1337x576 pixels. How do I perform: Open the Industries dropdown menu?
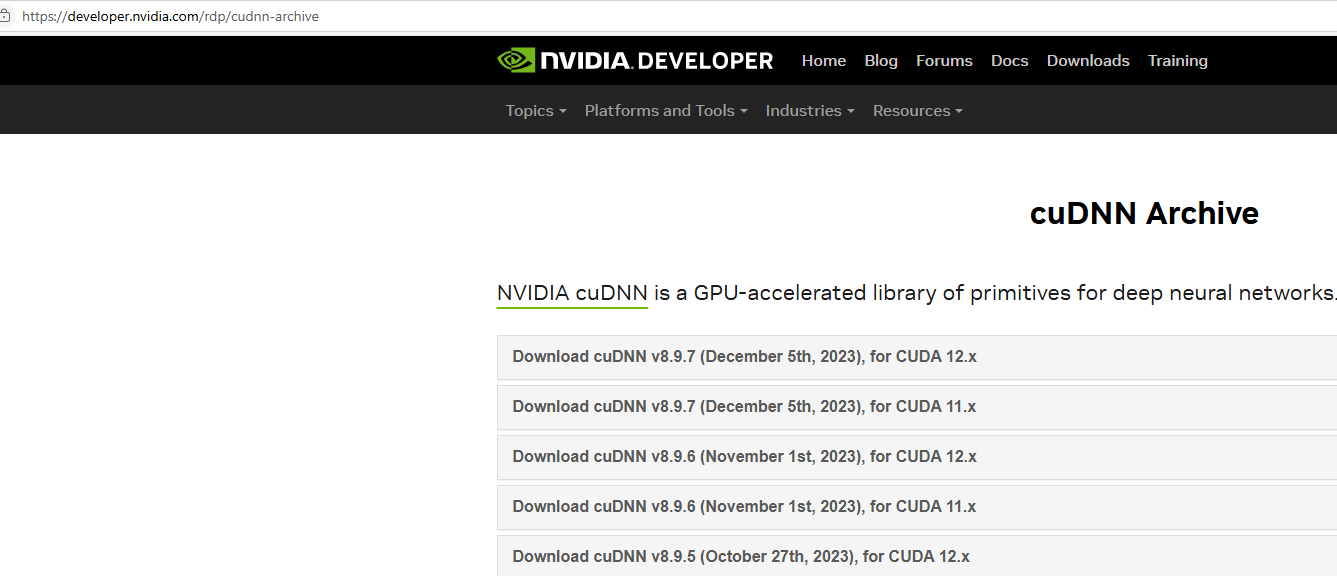click(x=810, y=111)
